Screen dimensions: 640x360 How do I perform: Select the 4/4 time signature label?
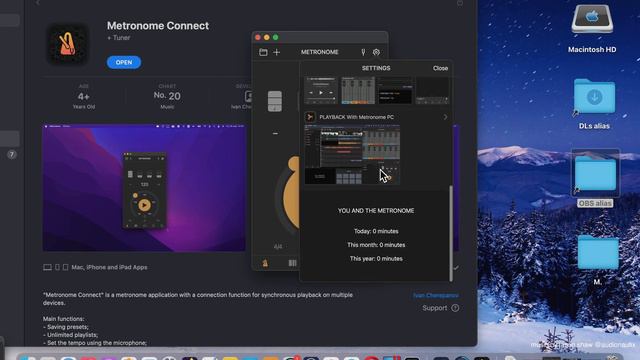click(278, 247)
